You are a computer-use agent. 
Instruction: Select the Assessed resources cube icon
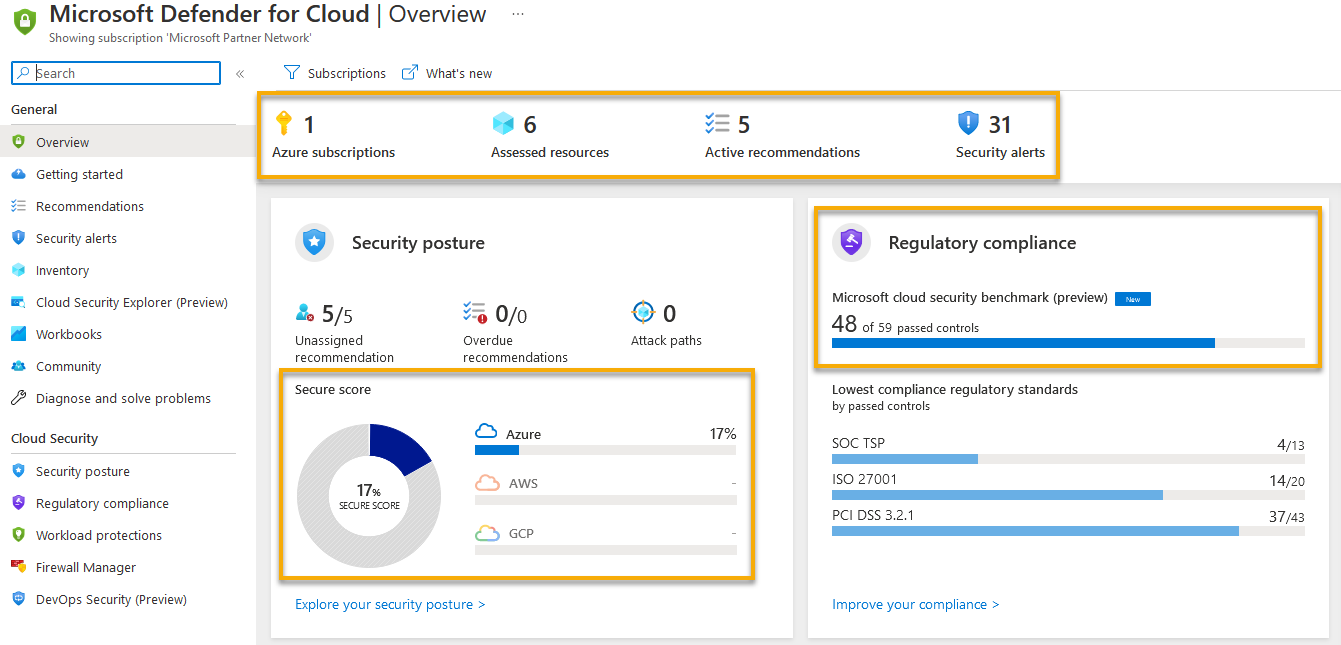[504, 123]
